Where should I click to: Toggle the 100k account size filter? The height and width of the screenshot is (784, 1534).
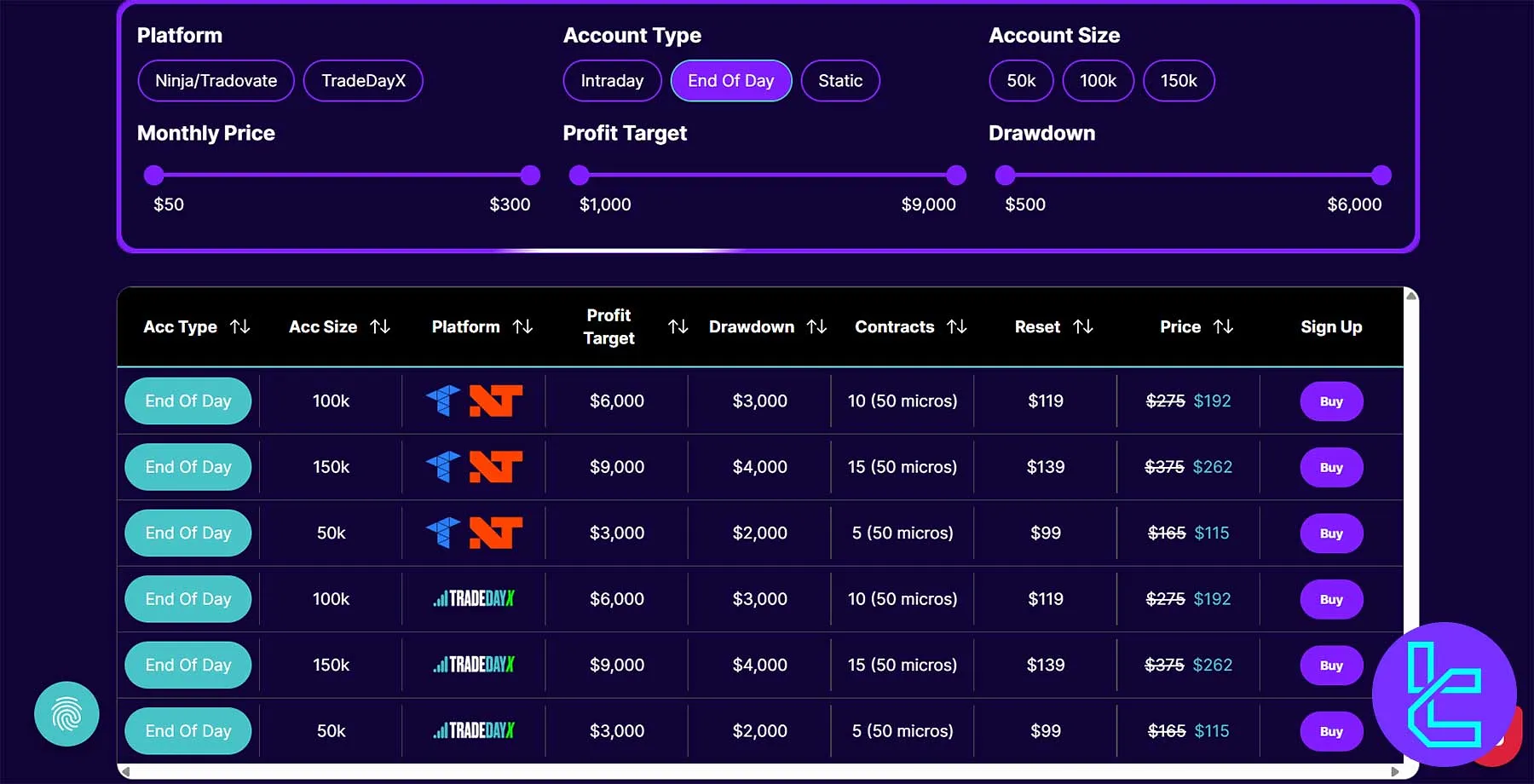coord(1098,81)
